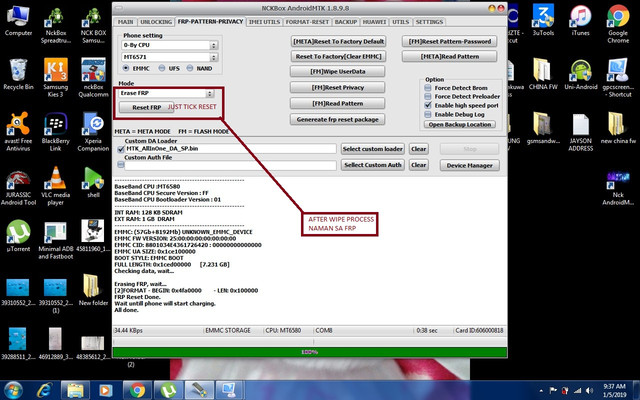
Task: Select the NAND radio button
Action: tap(189, 68)
